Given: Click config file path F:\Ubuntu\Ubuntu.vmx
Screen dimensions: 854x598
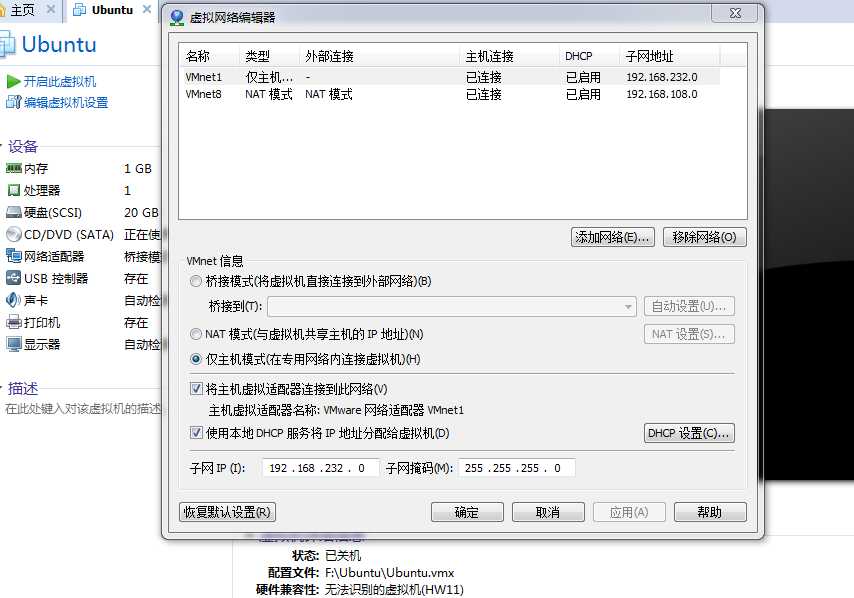Looking at the screenshot, I should pos(389,572).
